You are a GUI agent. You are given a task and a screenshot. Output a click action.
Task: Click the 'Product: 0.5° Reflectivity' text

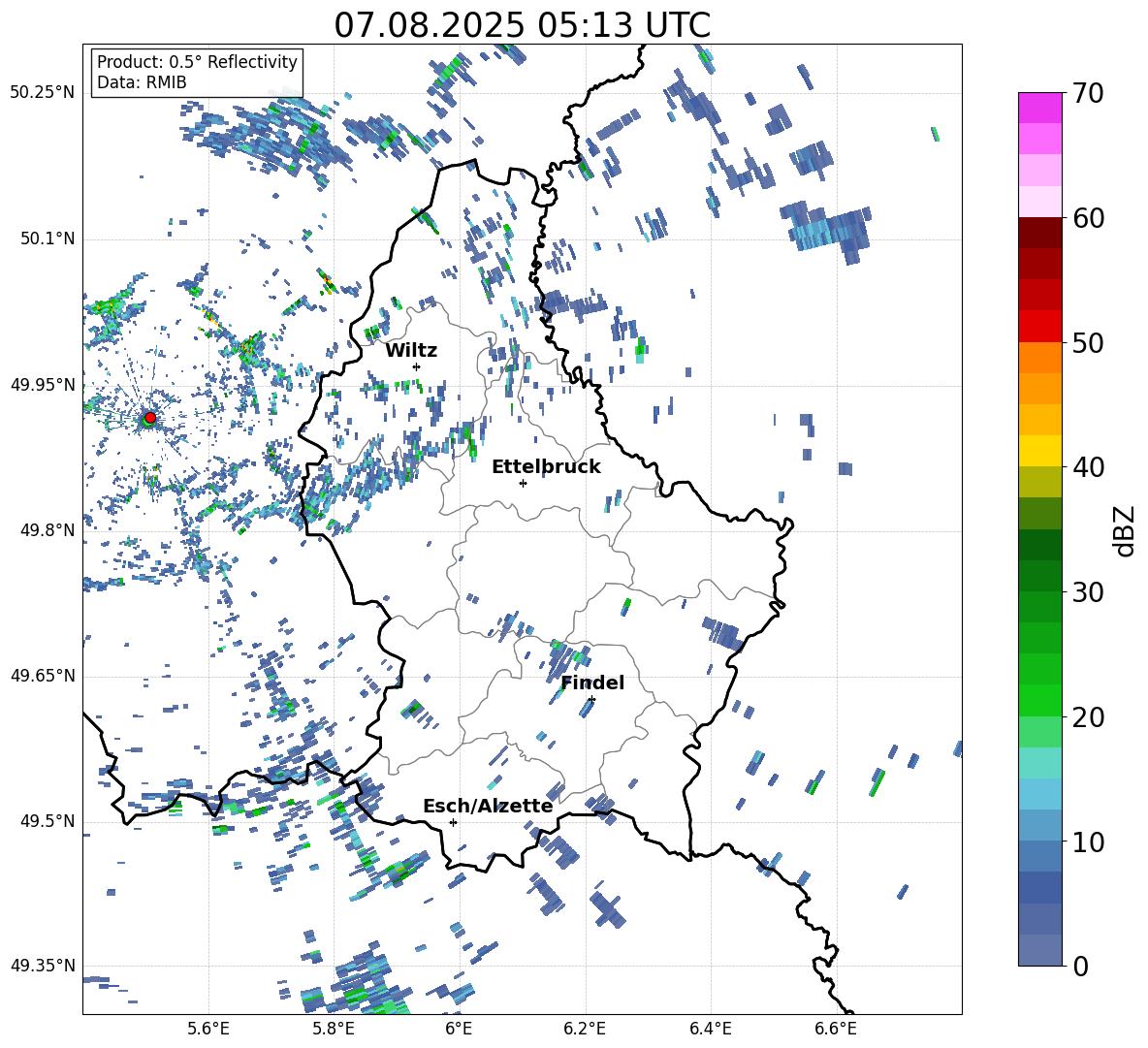197,61
